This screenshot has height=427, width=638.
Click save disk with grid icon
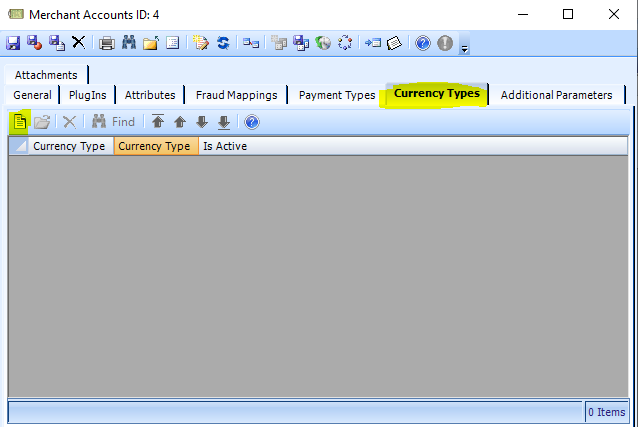301,43
